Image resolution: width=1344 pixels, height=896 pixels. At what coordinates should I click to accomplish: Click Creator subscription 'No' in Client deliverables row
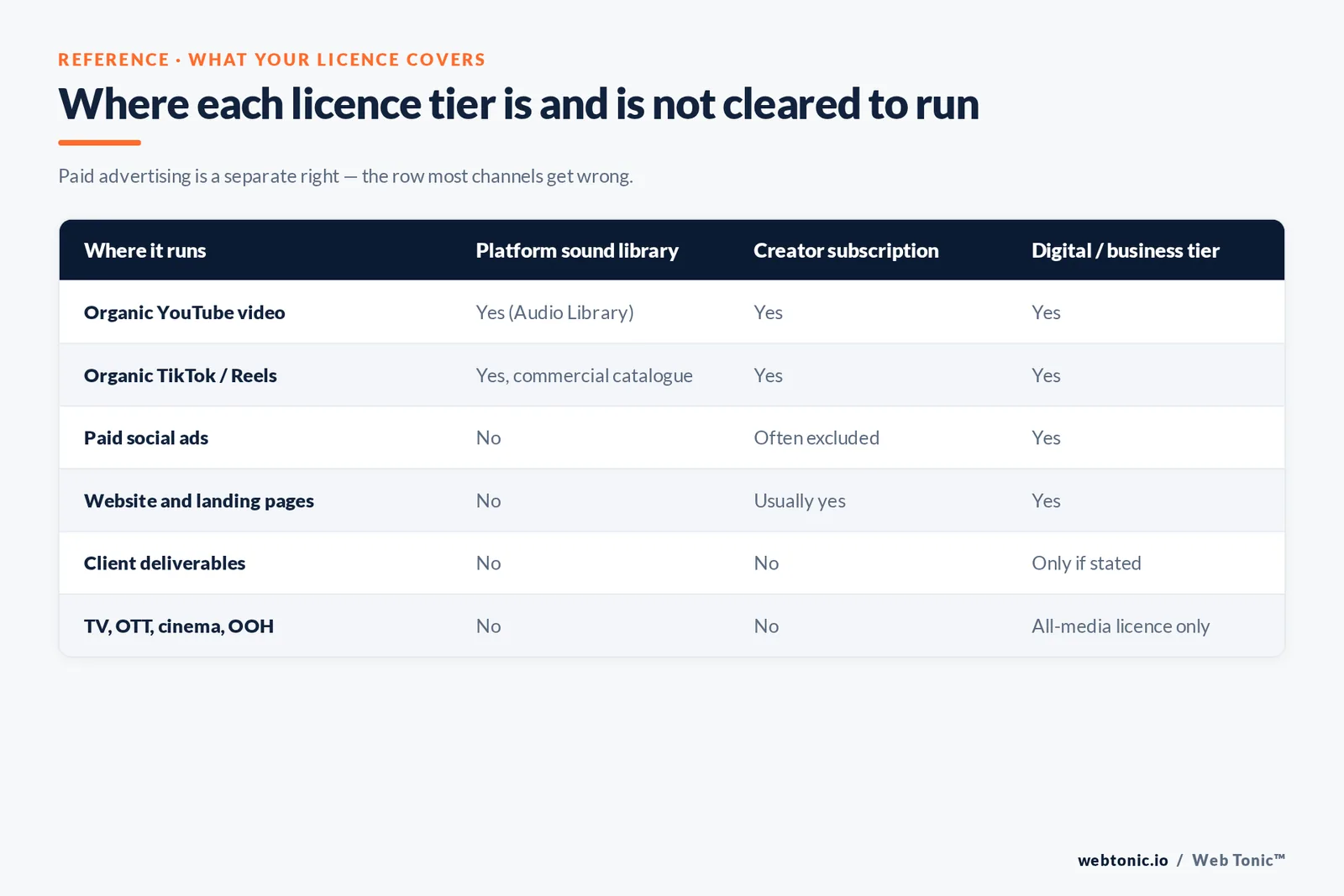[766, 563]
